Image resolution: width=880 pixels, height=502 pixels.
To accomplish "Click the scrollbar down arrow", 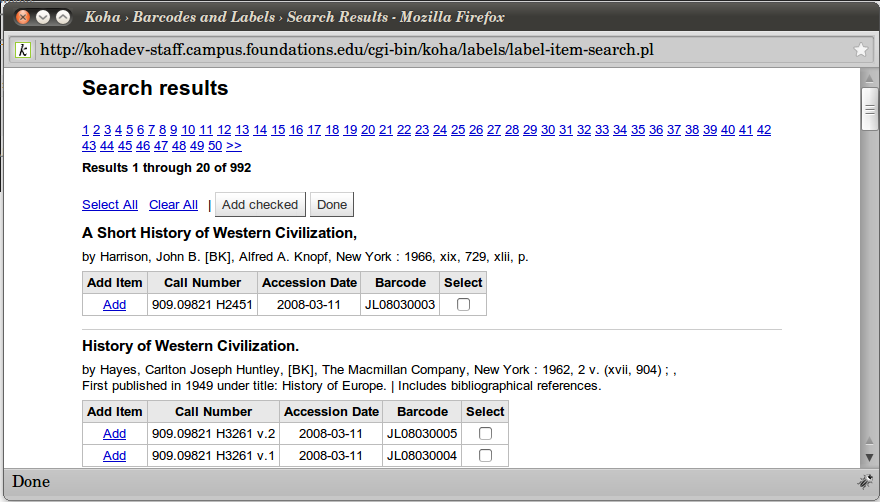I will [869, 457].
